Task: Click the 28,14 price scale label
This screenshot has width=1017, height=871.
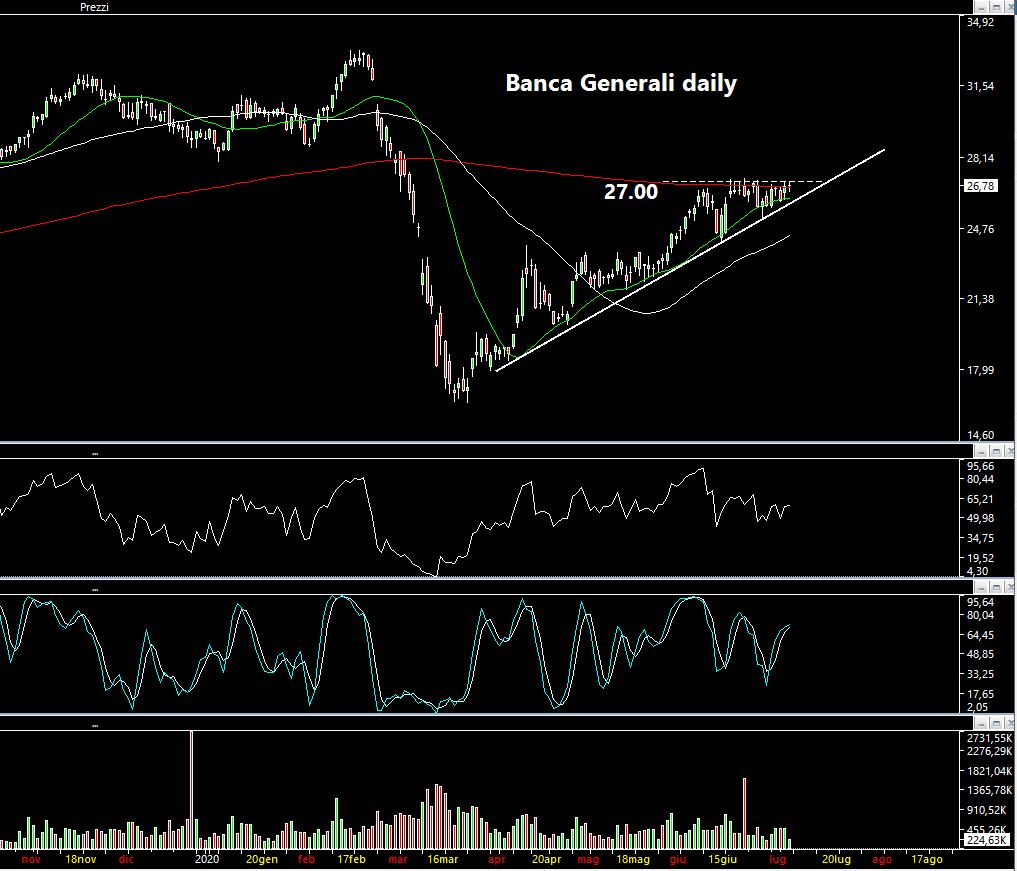Action: click(980, 158)
